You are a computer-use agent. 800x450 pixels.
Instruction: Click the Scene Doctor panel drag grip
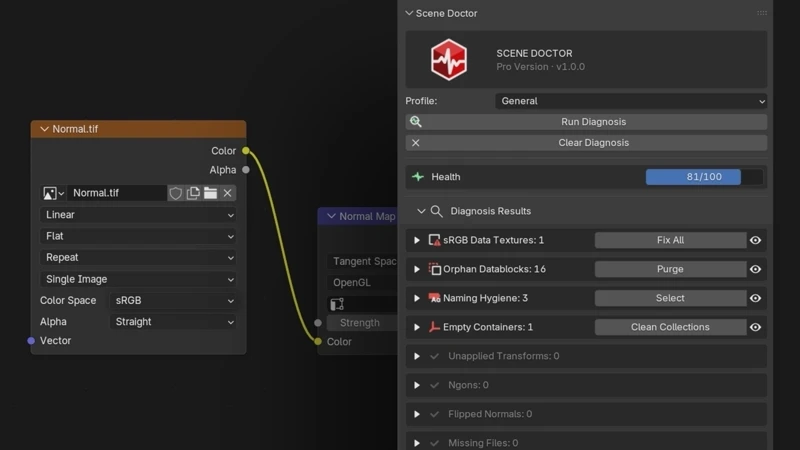click(x=762, y=13)
